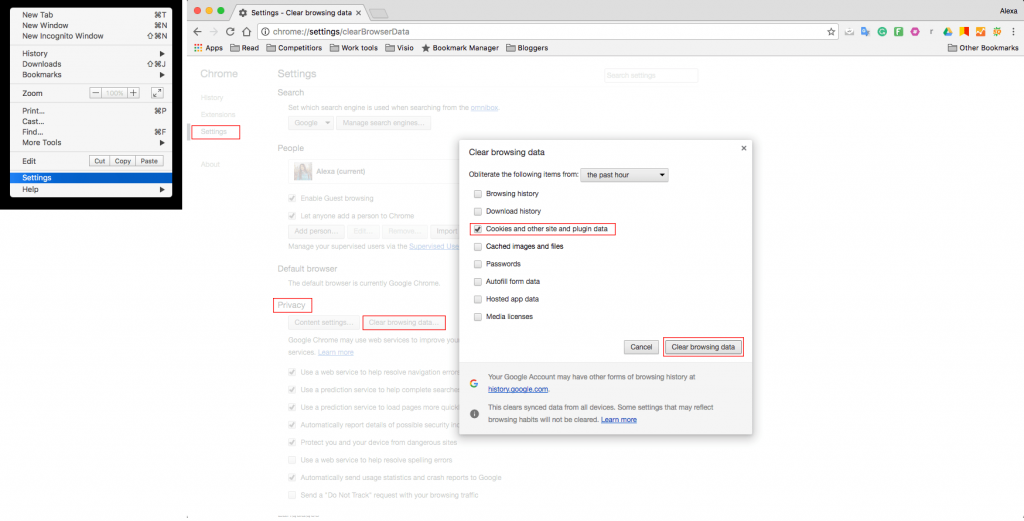Open Downloads from the Chrome menu
The image size is (1024, 521).
(x=91, y=64)
